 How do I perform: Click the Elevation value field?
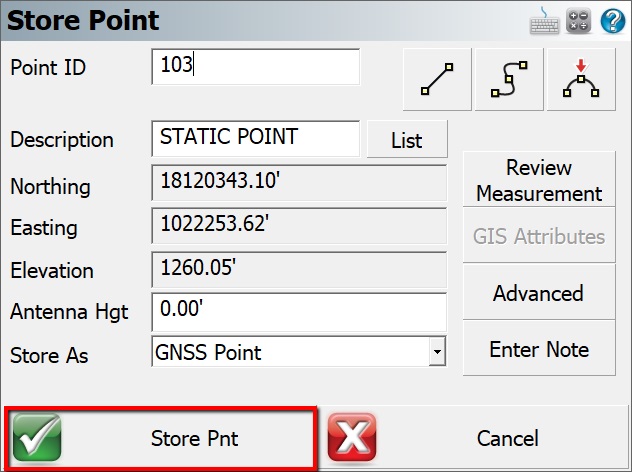click(298, 270)
